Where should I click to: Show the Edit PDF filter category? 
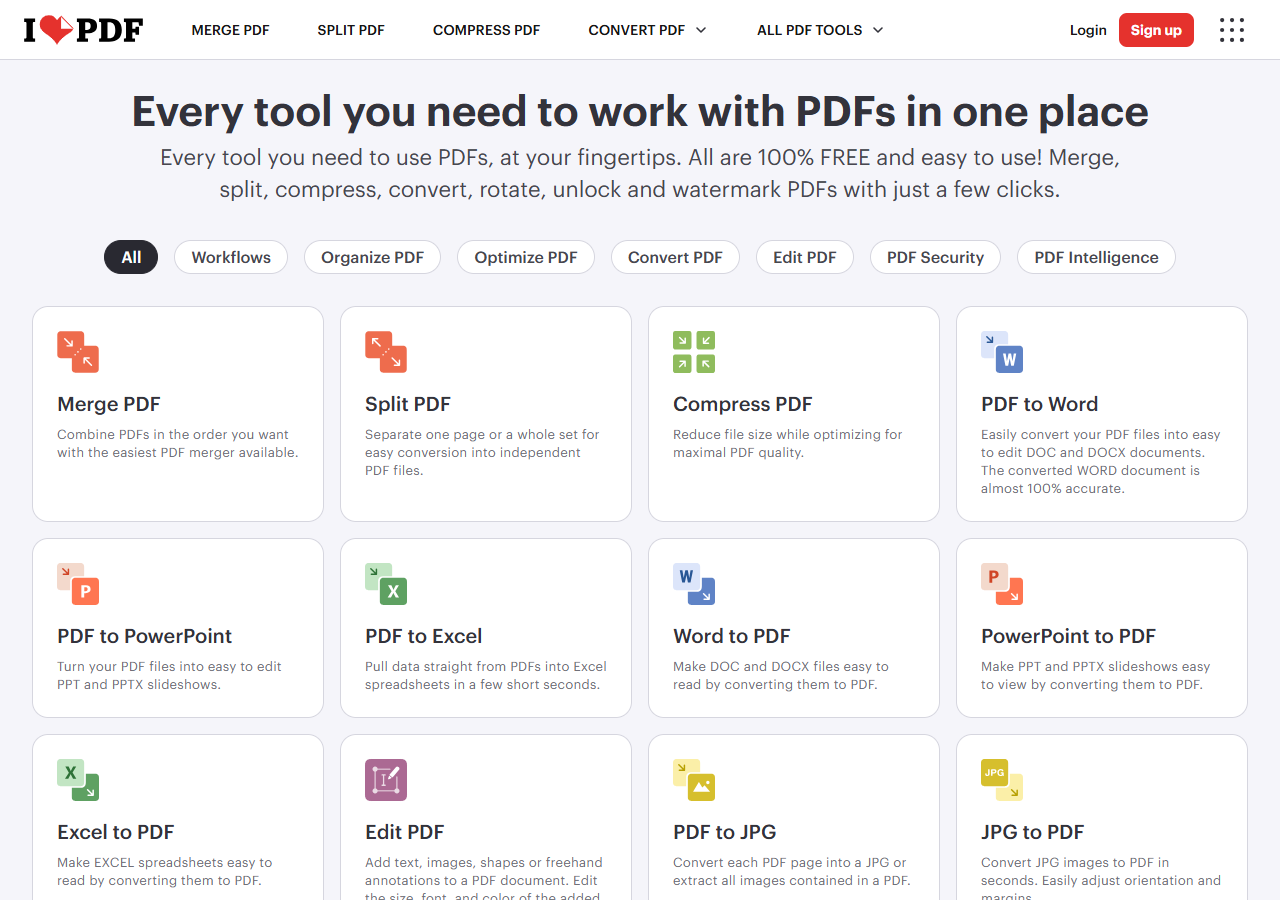(x=804, y=257)
